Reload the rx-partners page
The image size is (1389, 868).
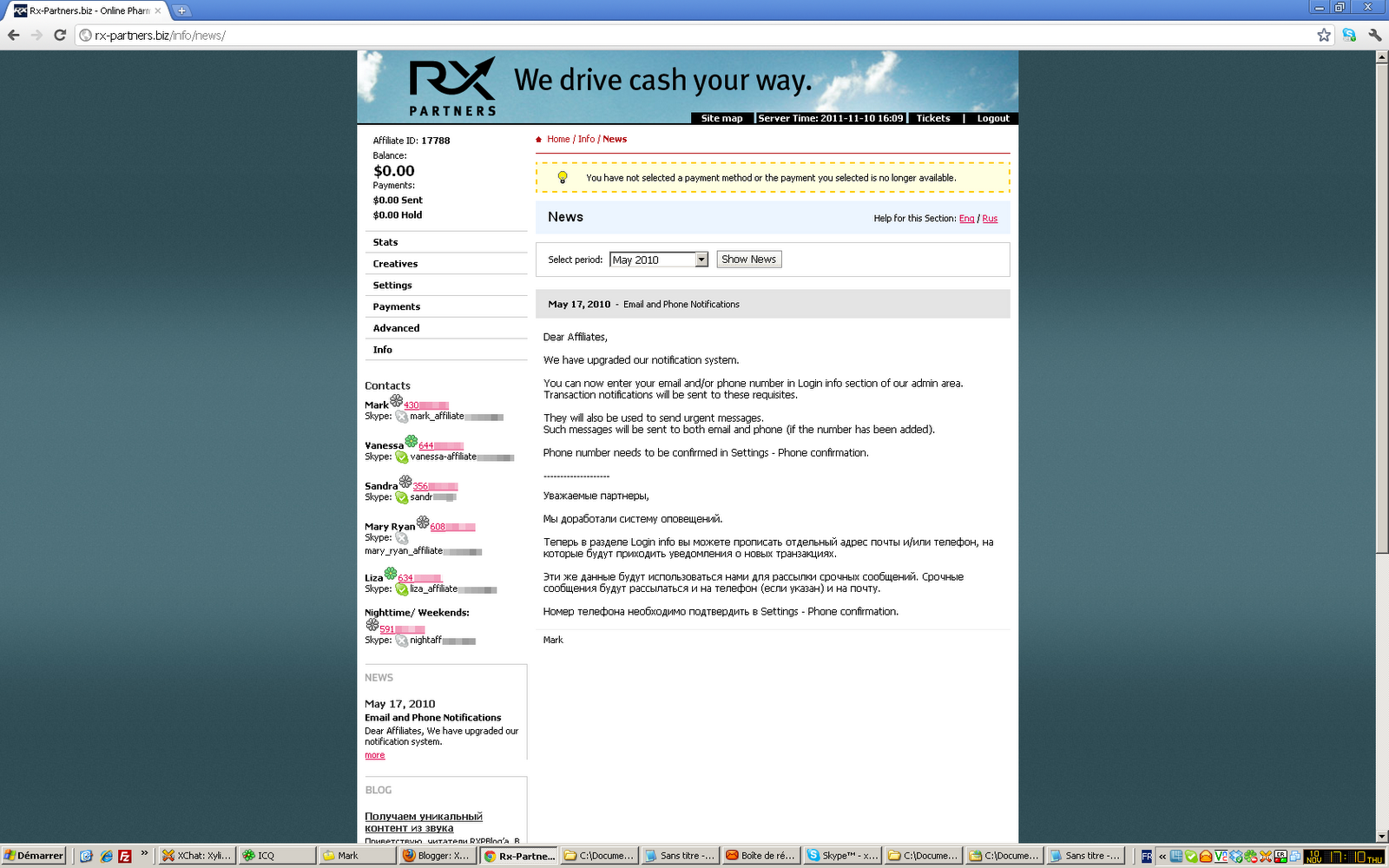click(60, 36)
